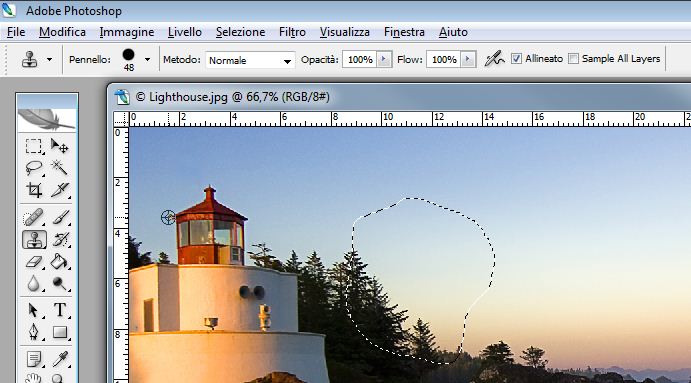Select the Paint Bucket tool
This screenshot has width=691, height=383.
coord(59,262)
